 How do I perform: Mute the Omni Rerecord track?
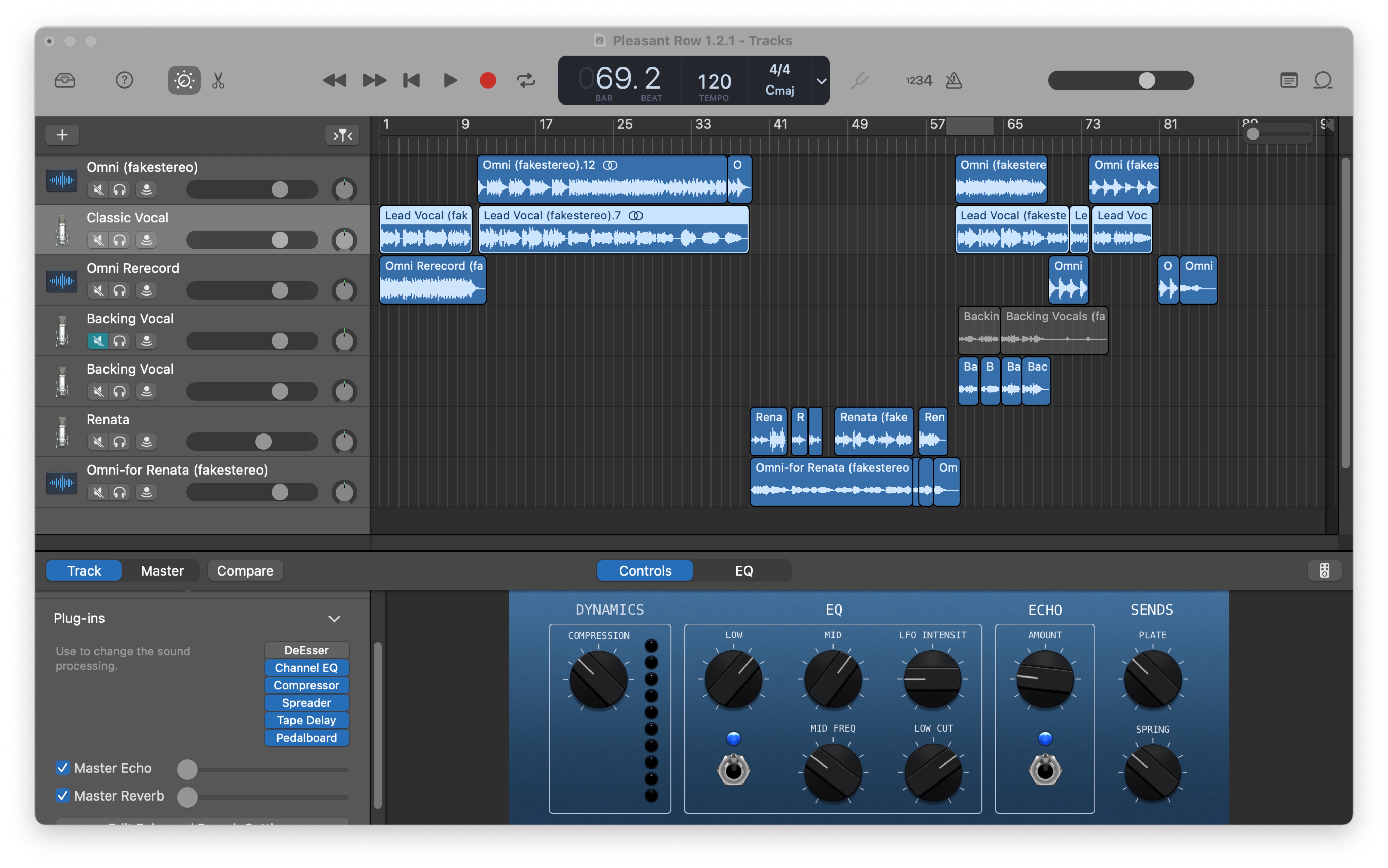coord(98,290)
